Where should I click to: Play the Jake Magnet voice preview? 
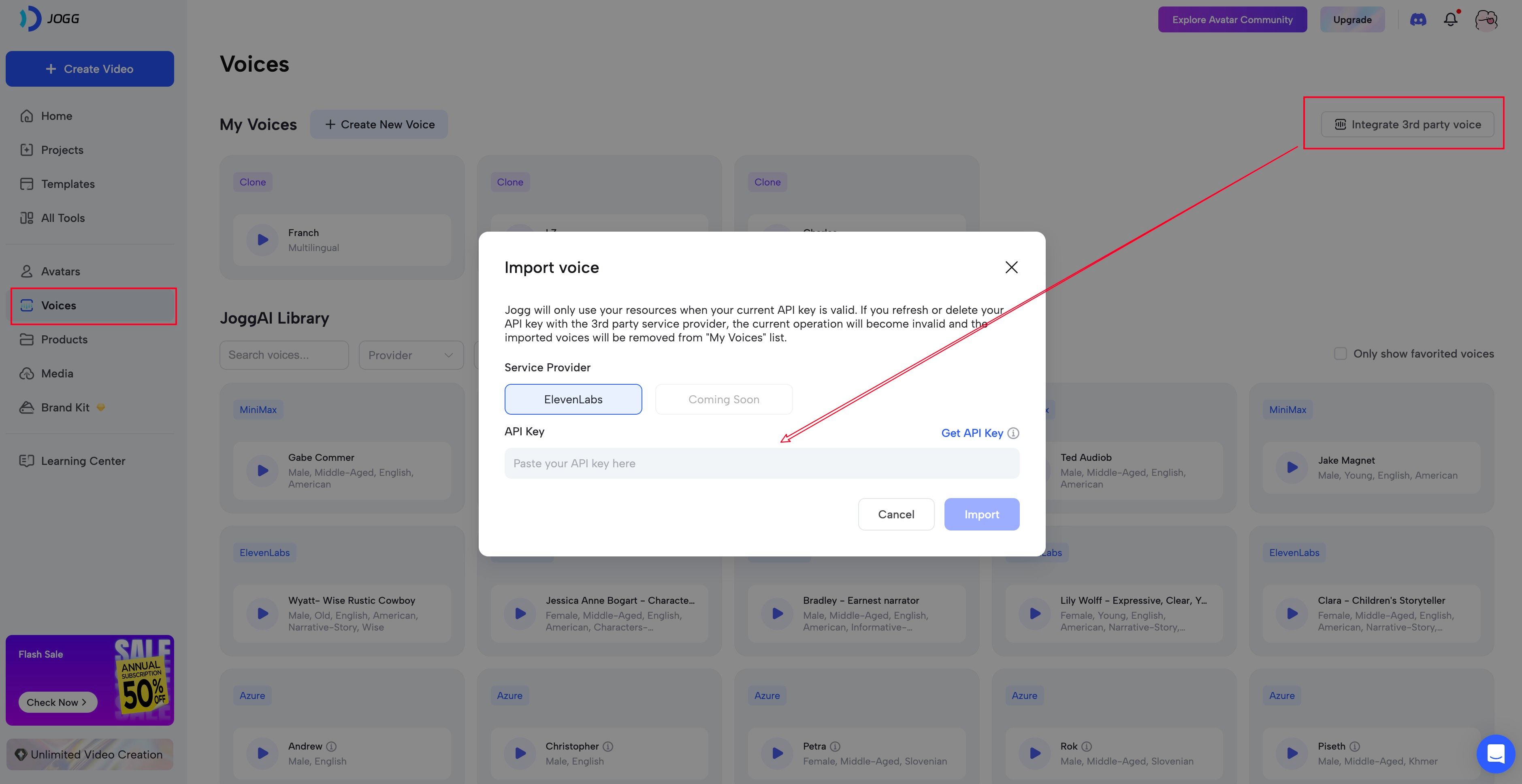1292,467
